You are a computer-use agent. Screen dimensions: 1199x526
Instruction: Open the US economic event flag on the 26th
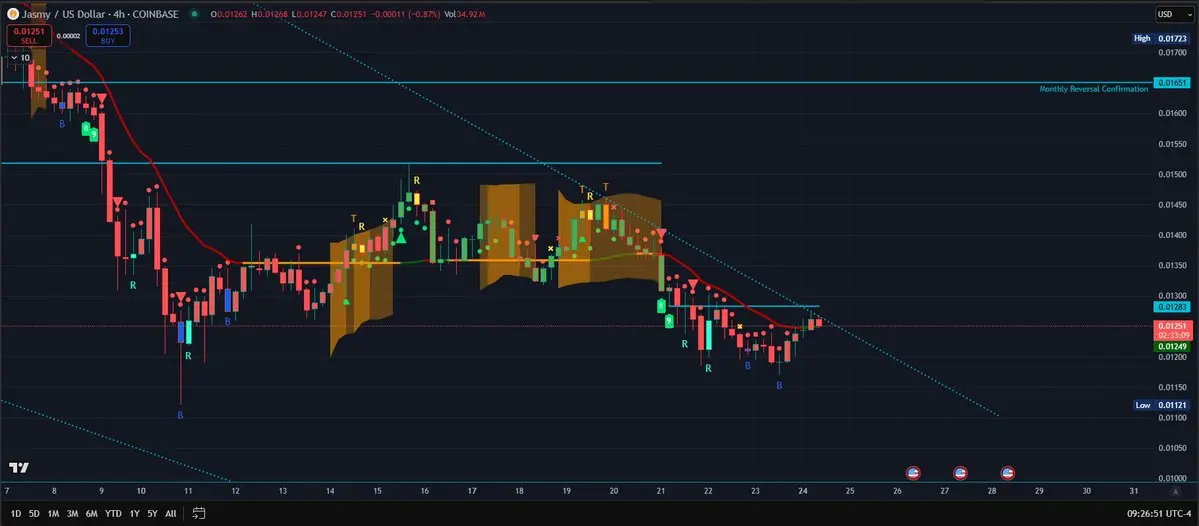point(913,472)
